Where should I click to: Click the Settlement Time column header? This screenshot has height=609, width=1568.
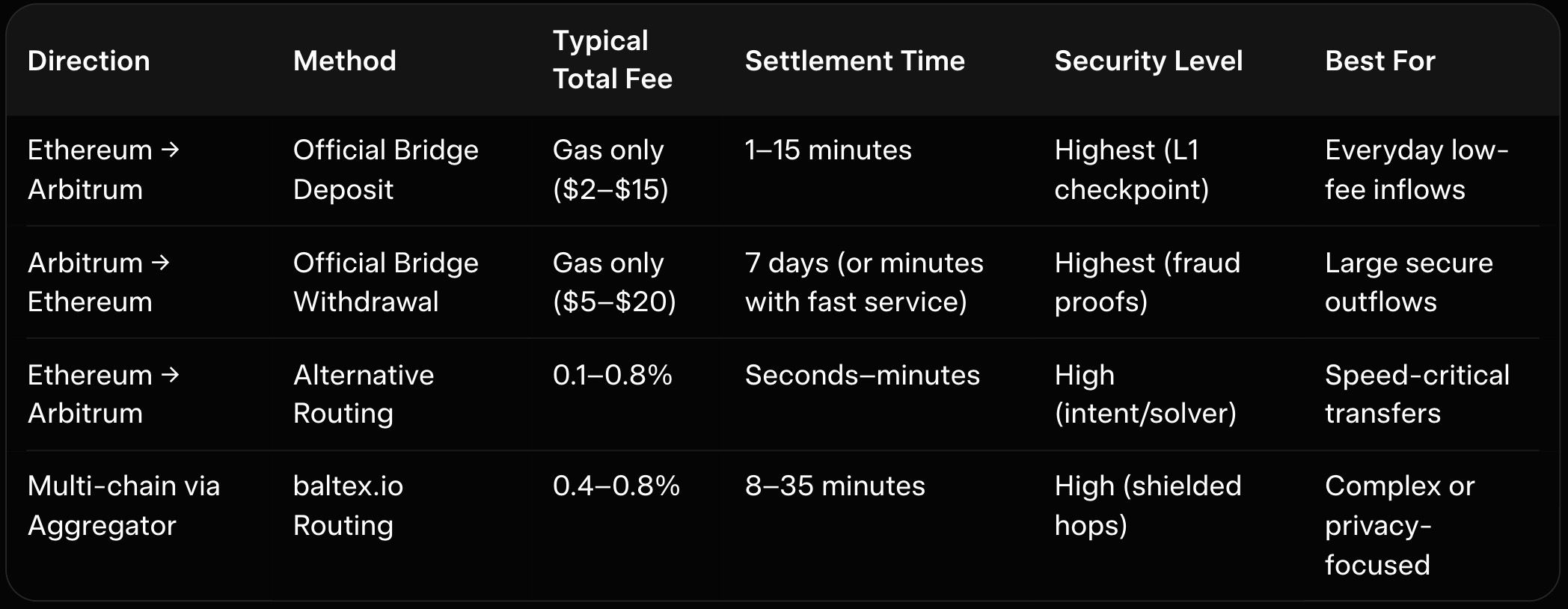854,61
